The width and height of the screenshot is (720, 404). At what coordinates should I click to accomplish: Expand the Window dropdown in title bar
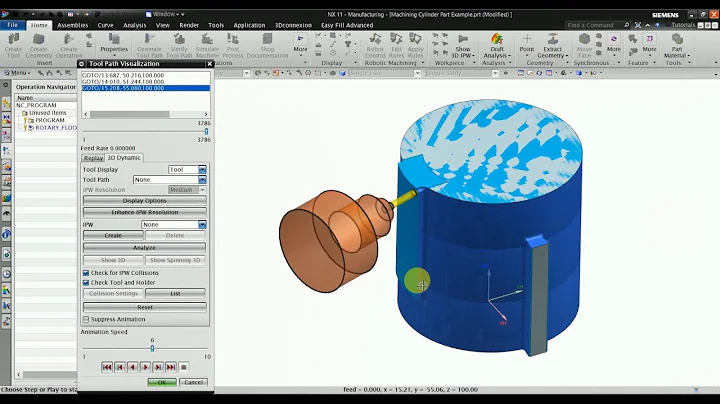tap(165, 14)
